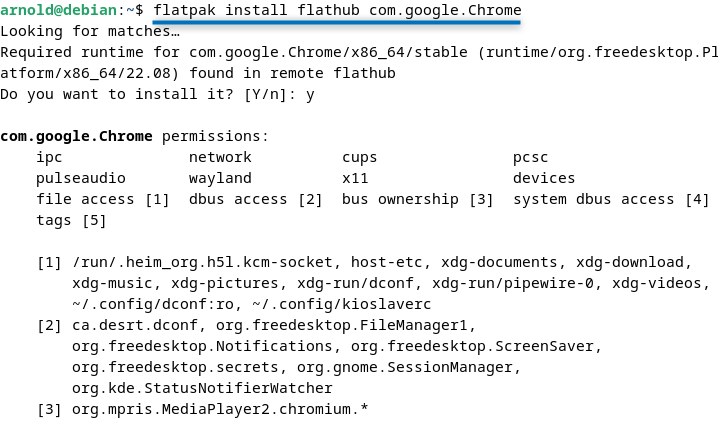Click the wayland permission entry
Screen dimensions: 718x422
pyautogui.click(x=220, y=178)
